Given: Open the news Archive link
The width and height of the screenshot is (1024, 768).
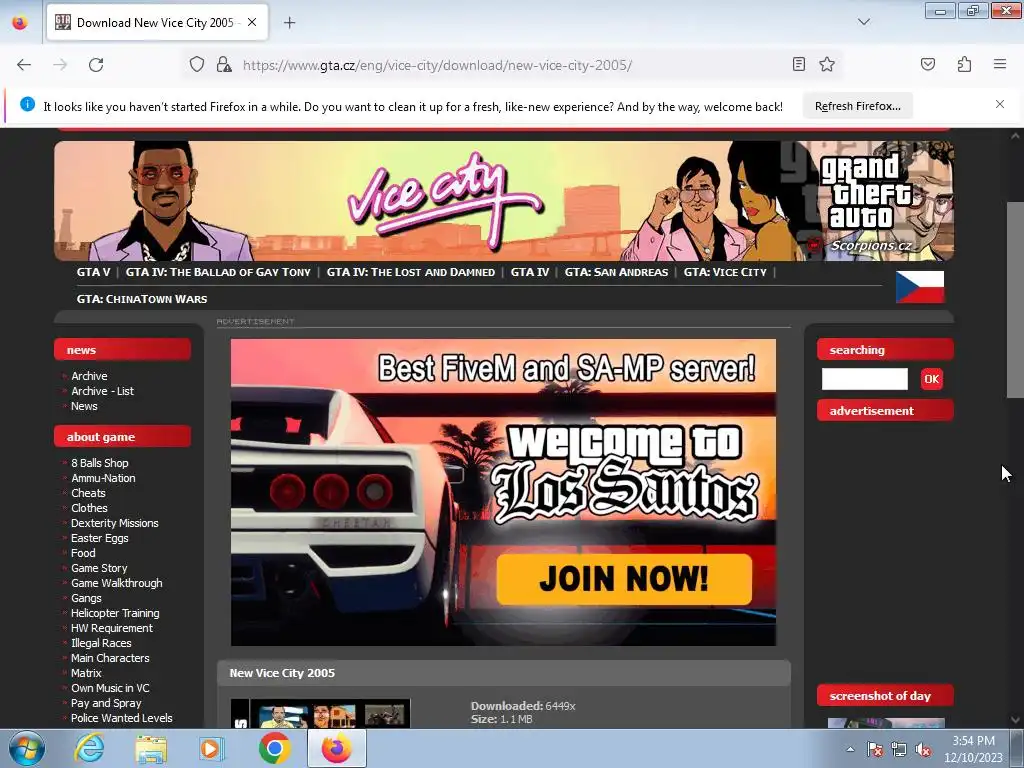Looking at the screenshot, I should (89, 376).
